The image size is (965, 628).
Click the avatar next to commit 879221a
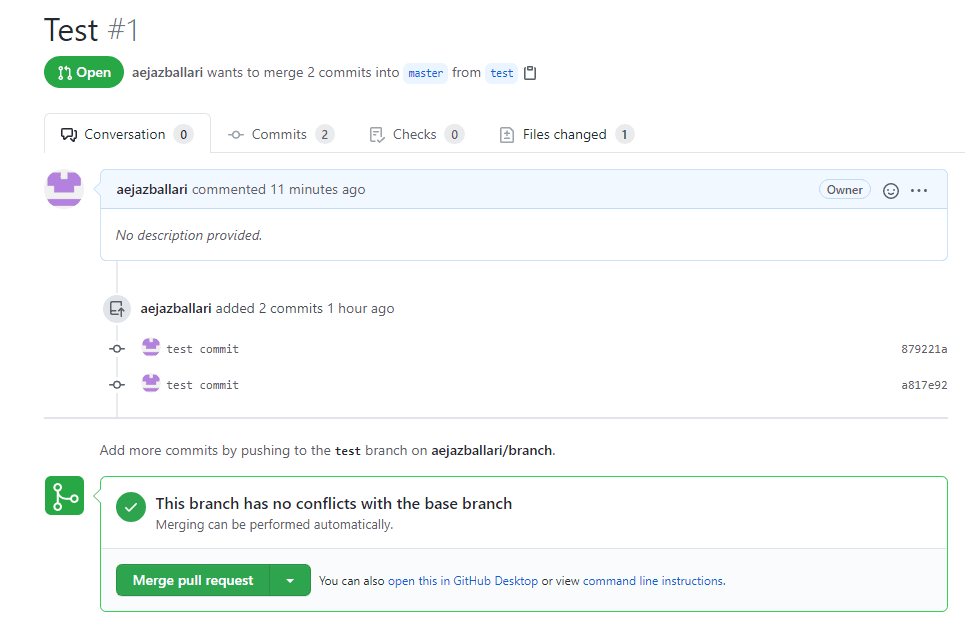[x=151, y=348]
